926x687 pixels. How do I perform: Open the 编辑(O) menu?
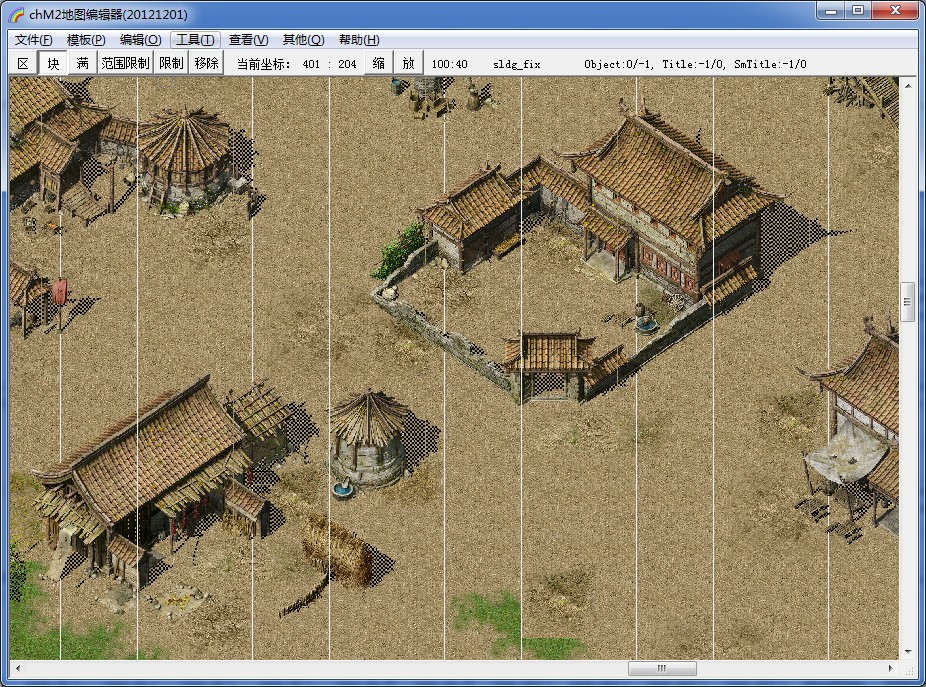point(141,40)
